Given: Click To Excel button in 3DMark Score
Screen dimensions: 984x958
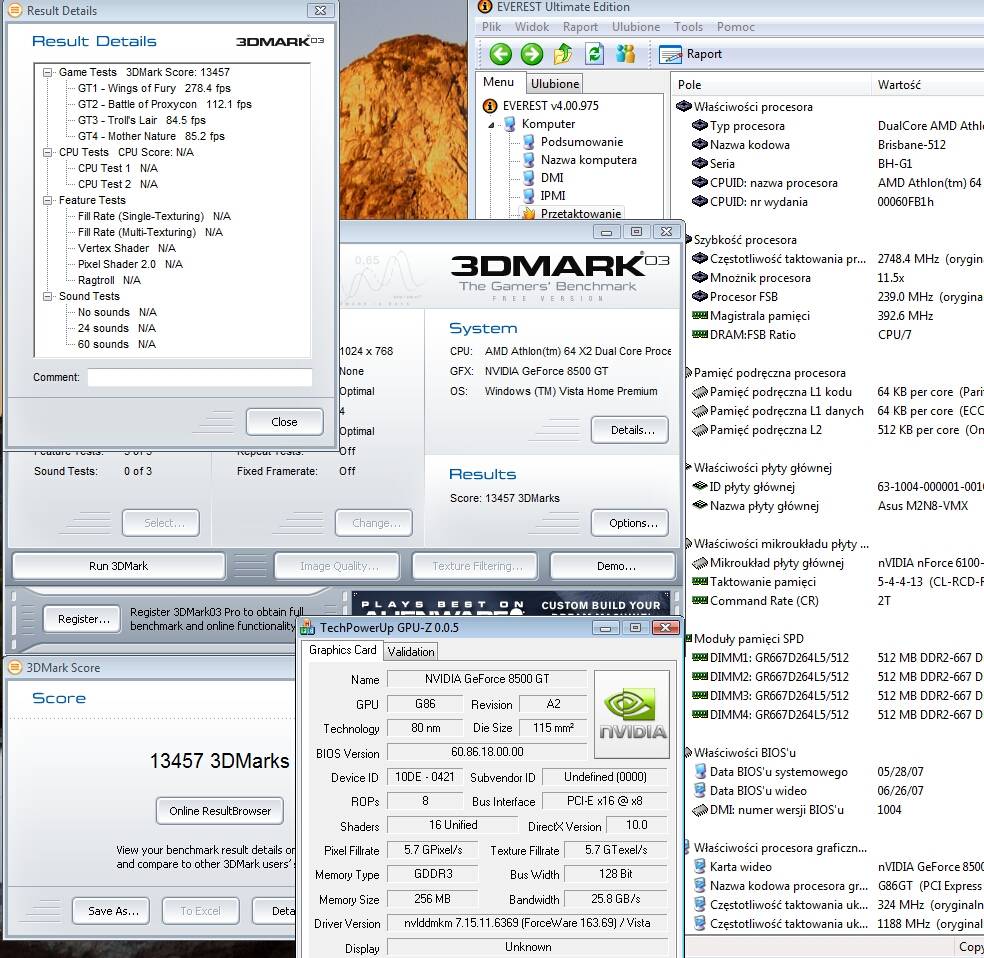Looking at the screenshot, I should 200,911.
